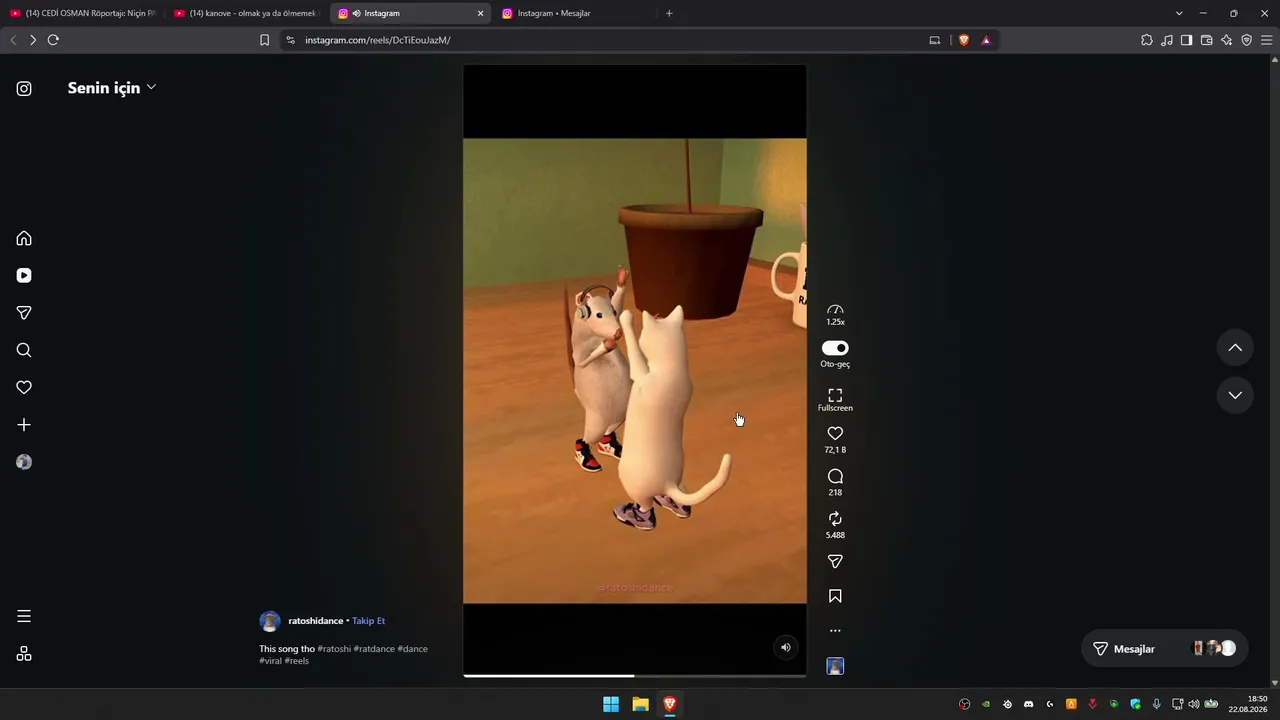Open the reel's three-dot options menu
The image size is (1280, 720).
835,631
